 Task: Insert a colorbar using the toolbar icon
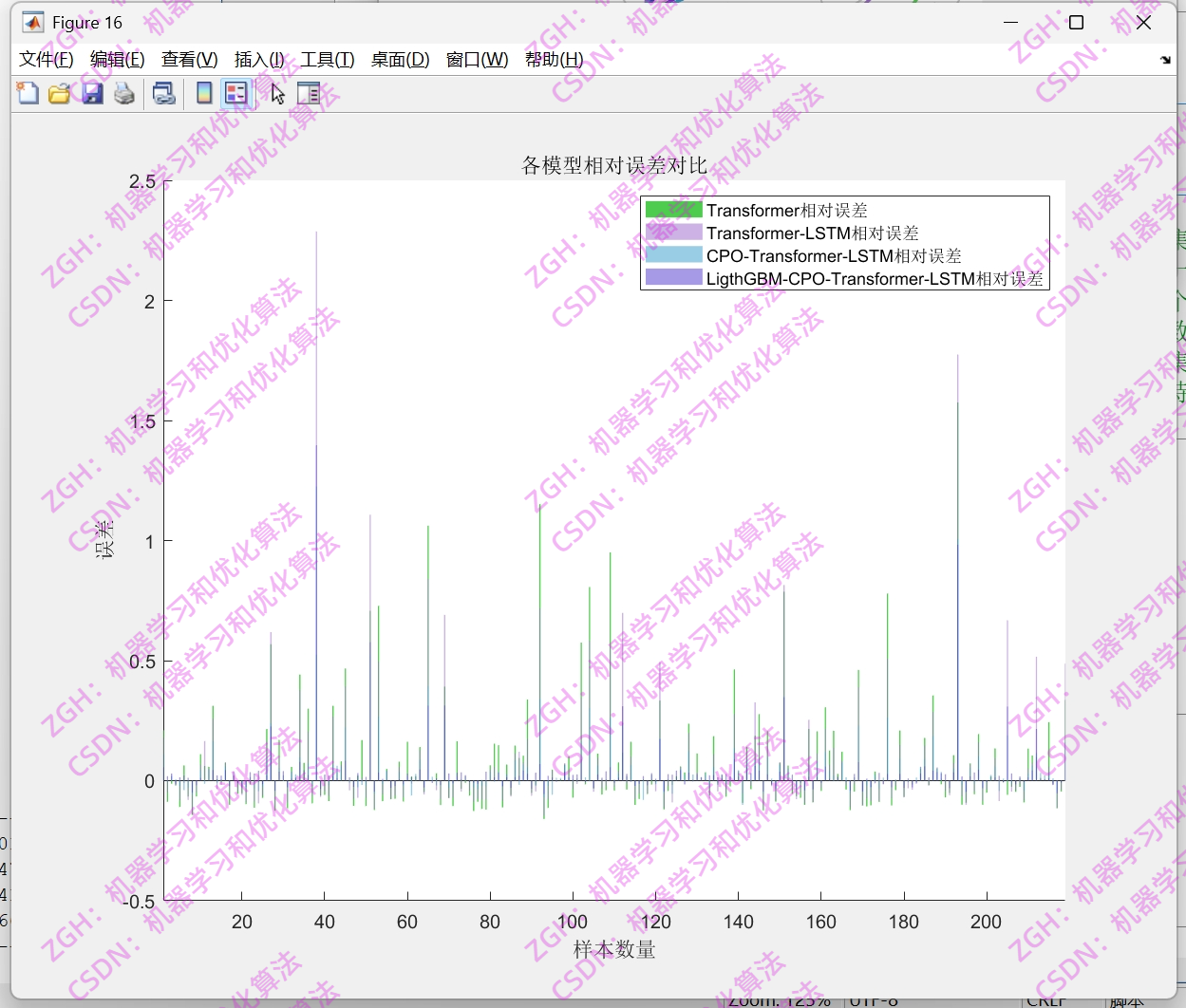click(203, 93)
